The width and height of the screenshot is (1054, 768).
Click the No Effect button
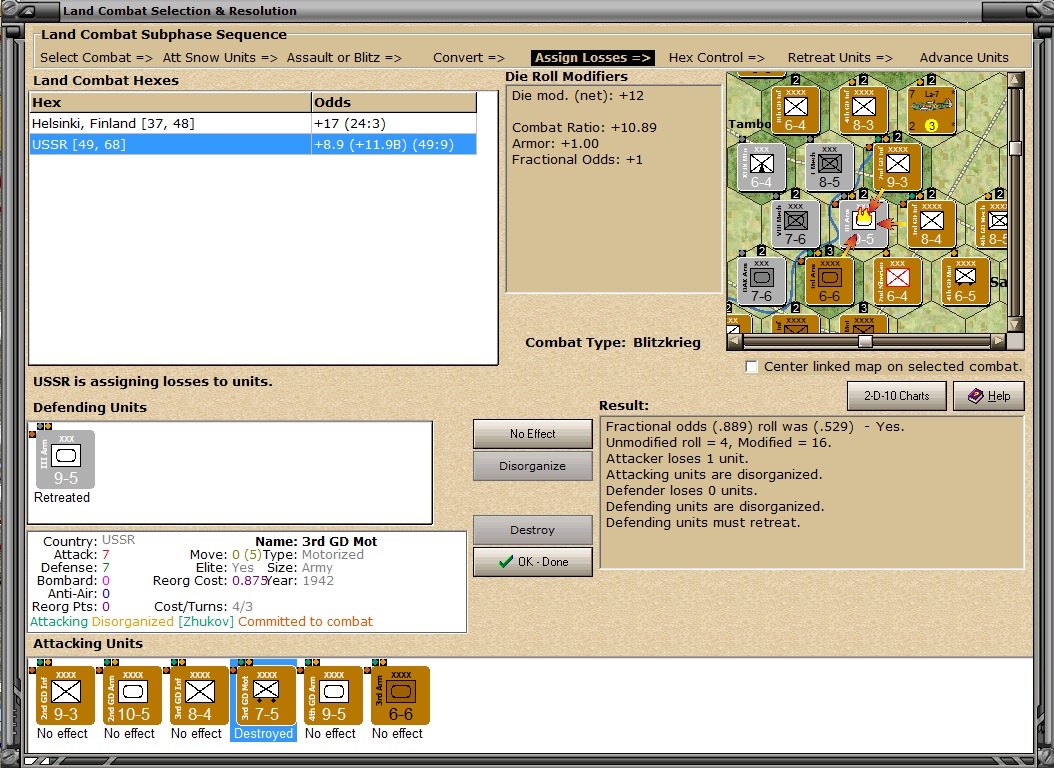click(532, 434)
